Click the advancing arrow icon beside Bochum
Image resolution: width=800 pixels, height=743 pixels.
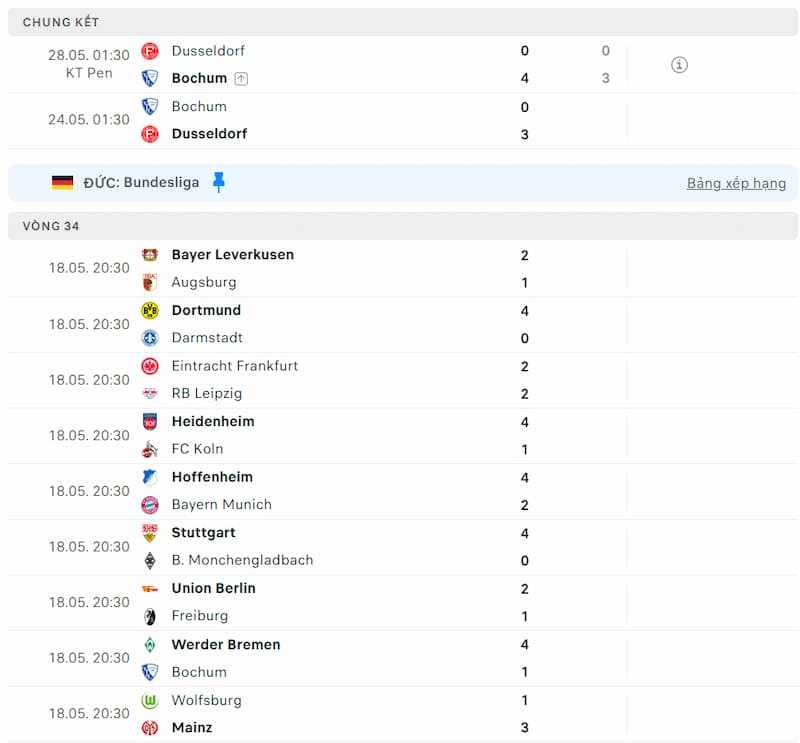click(241, 78)
